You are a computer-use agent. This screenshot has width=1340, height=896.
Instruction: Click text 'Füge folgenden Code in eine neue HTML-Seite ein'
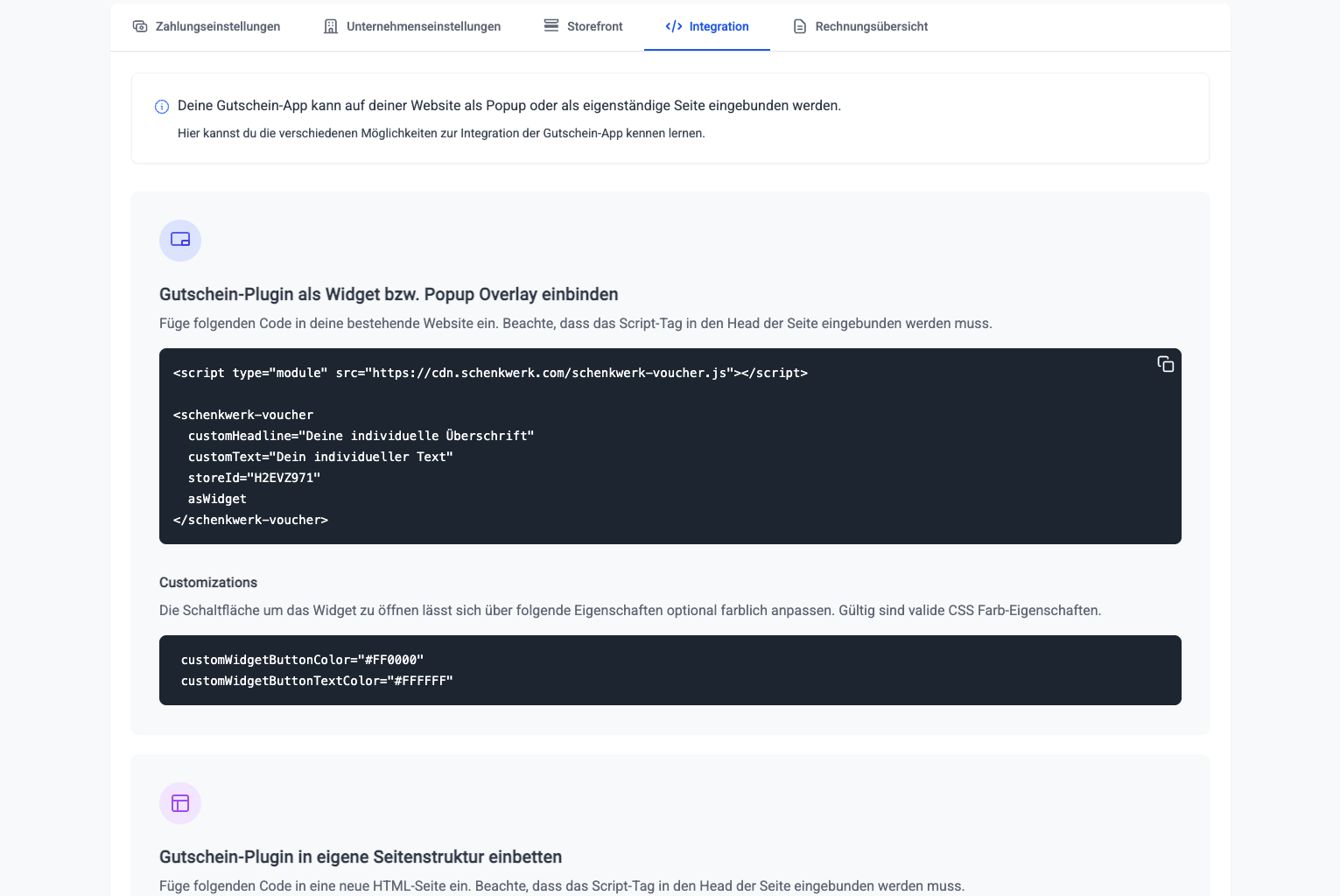pos(315,885)
